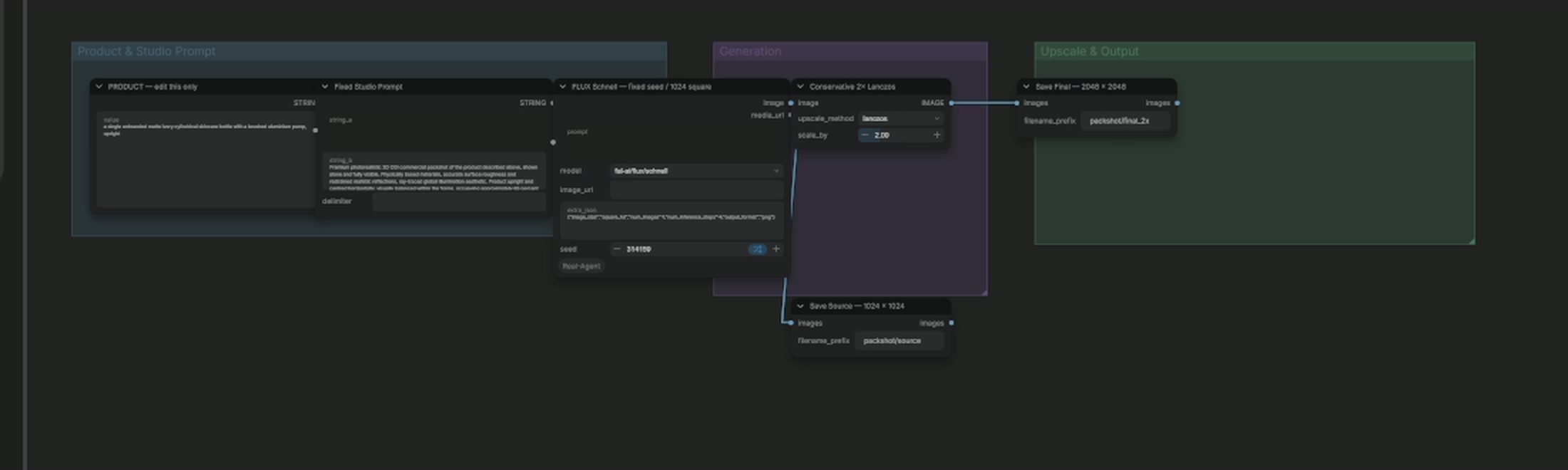The width and height of the screenshot is (1568, 470).
Task: Toggle the seed randomize shuffle icon
Action: coord(757,249)
